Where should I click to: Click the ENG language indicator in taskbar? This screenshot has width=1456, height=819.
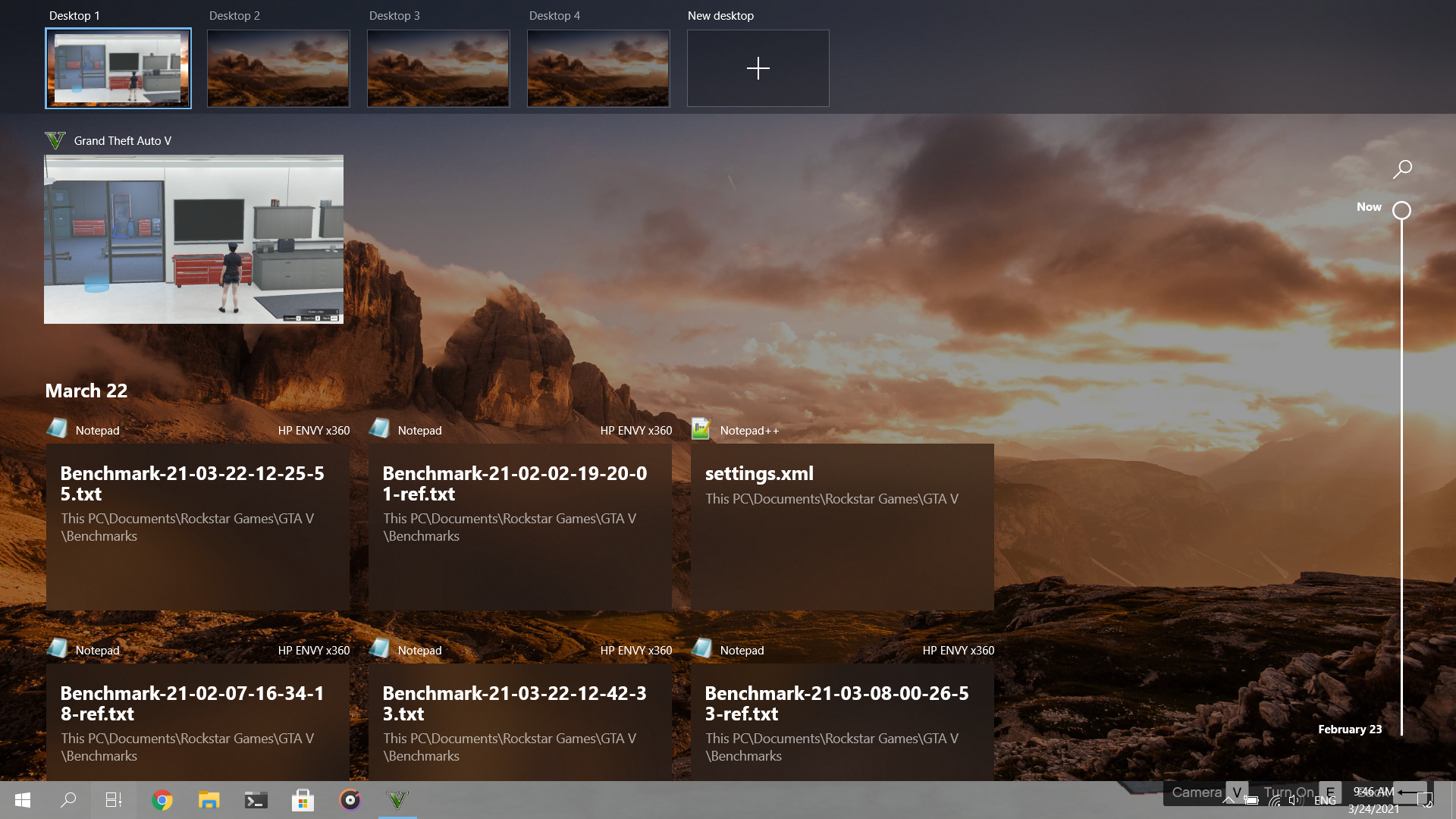click(x=1325, y=799)
